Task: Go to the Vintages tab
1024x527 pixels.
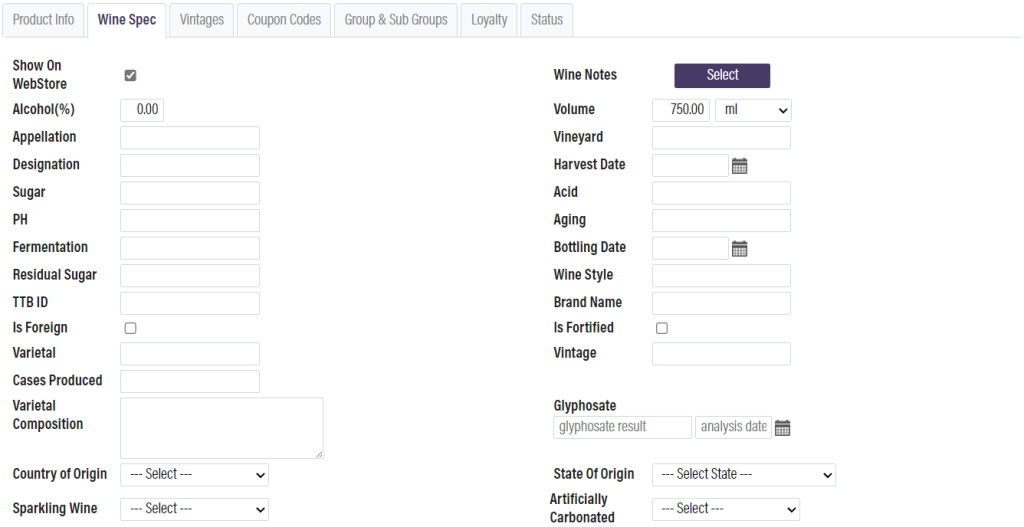Action: (201, 20)
